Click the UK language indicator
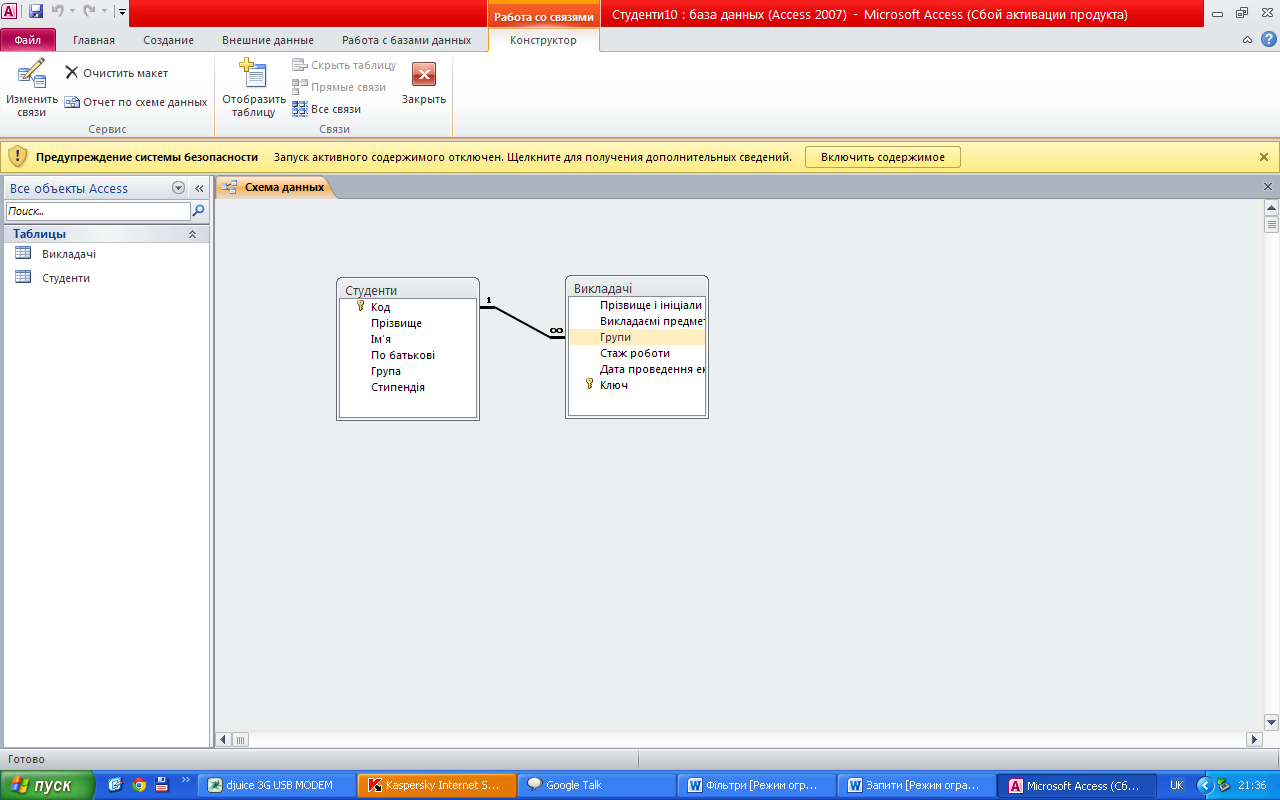 [x=1176, y=785]
